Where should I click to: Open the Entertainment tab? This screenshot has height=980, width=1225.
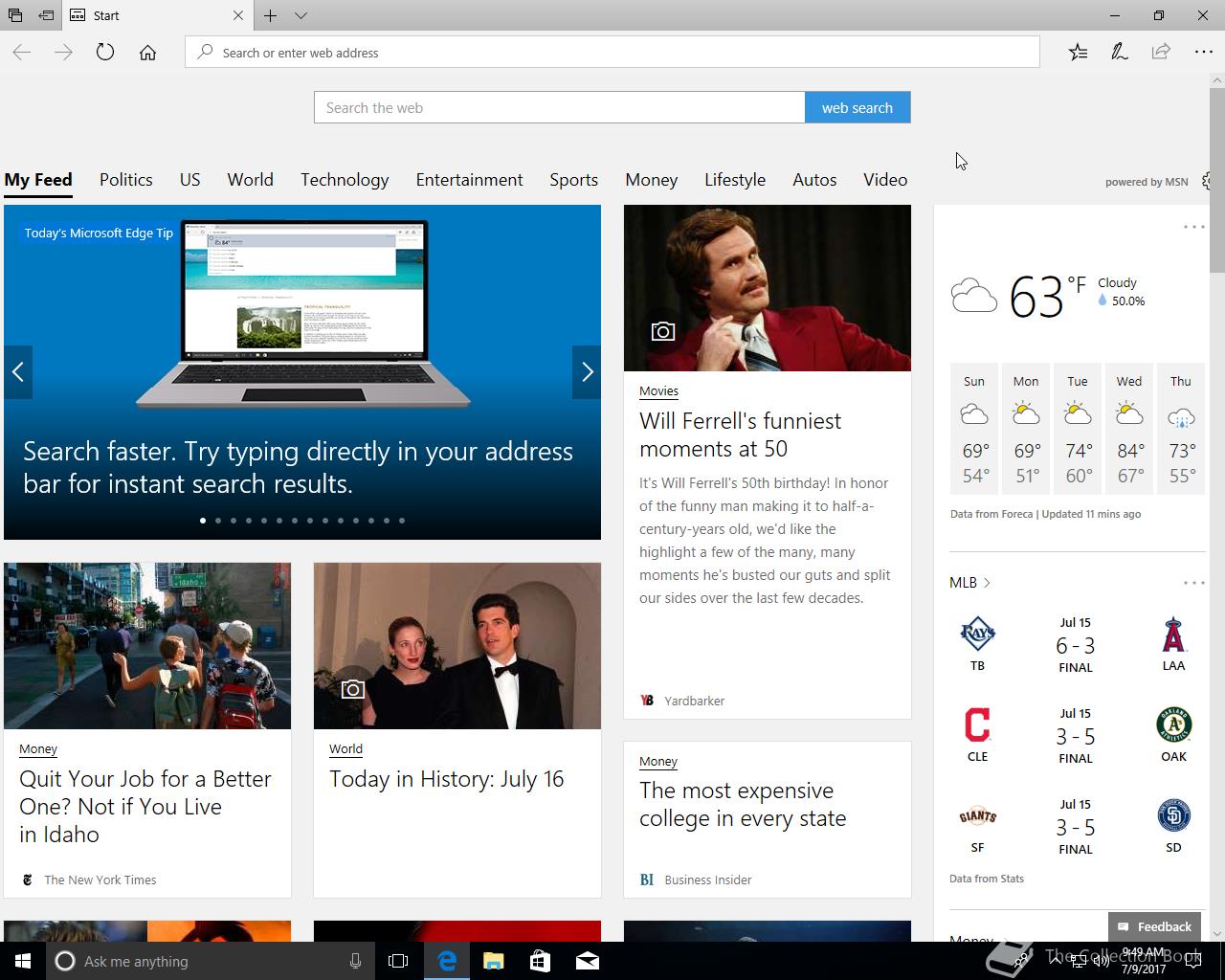(469, 180)
